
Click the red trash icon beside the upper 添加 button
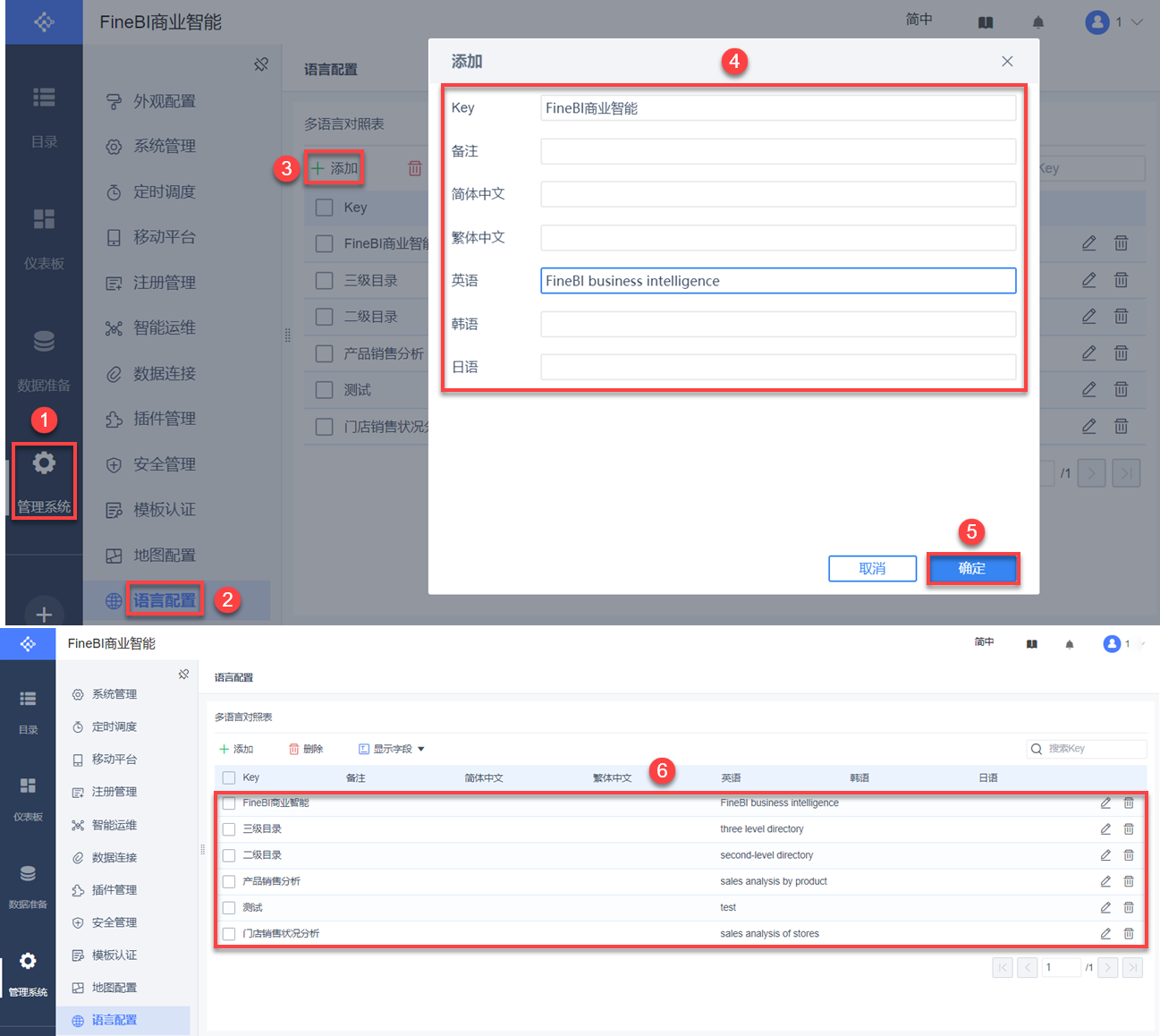pos(415,168)
